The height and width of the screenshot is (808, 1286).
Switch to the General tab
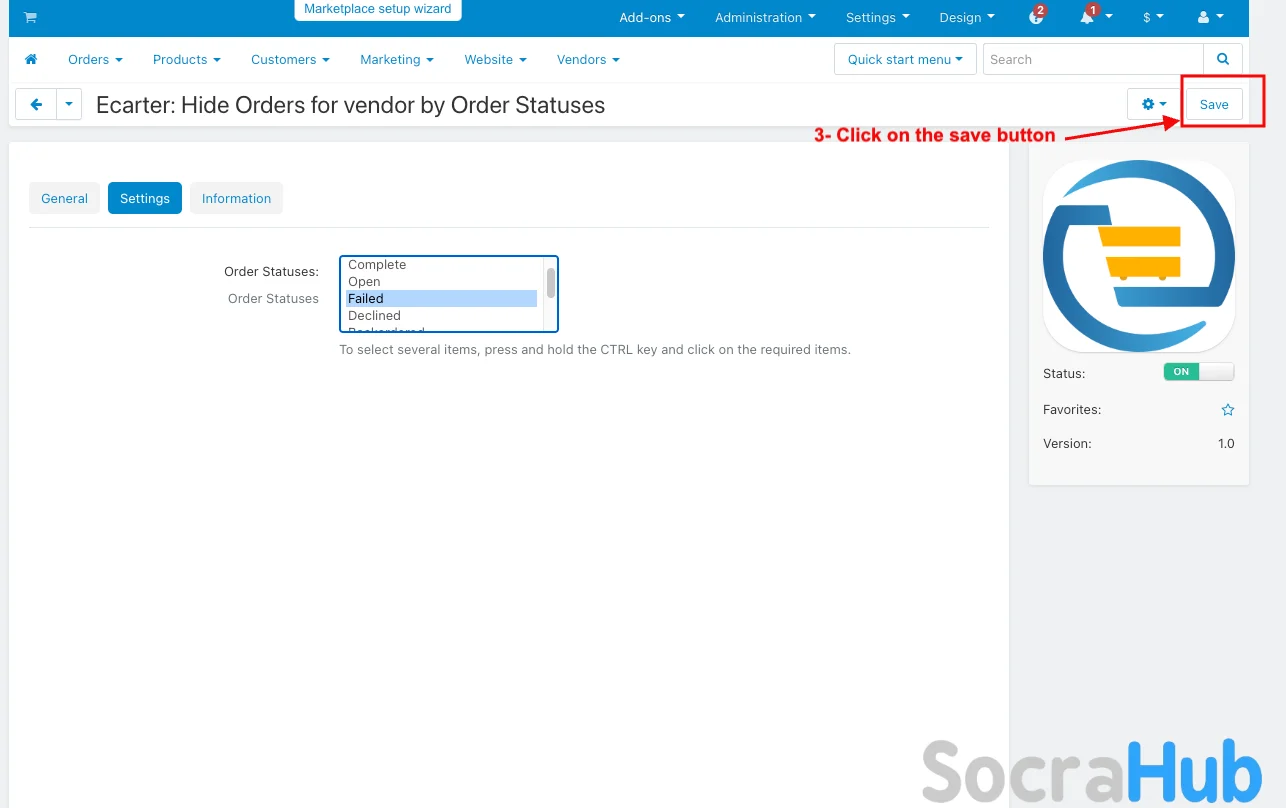tap(65, 198)
